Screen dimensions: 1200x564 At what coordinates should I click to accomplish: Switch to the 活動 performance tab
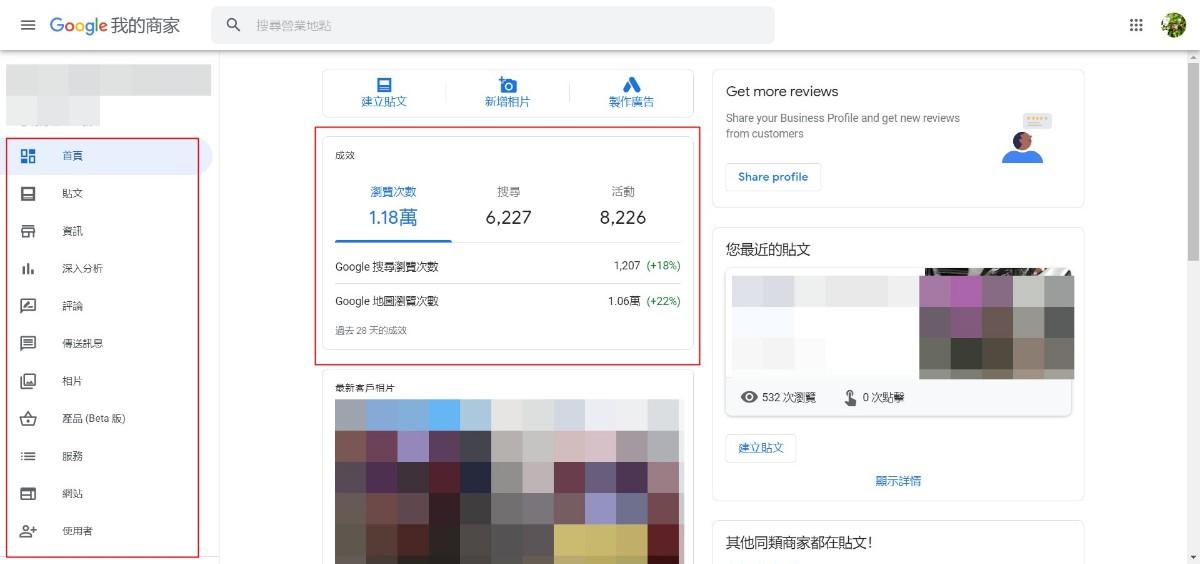tap(623, 206)
